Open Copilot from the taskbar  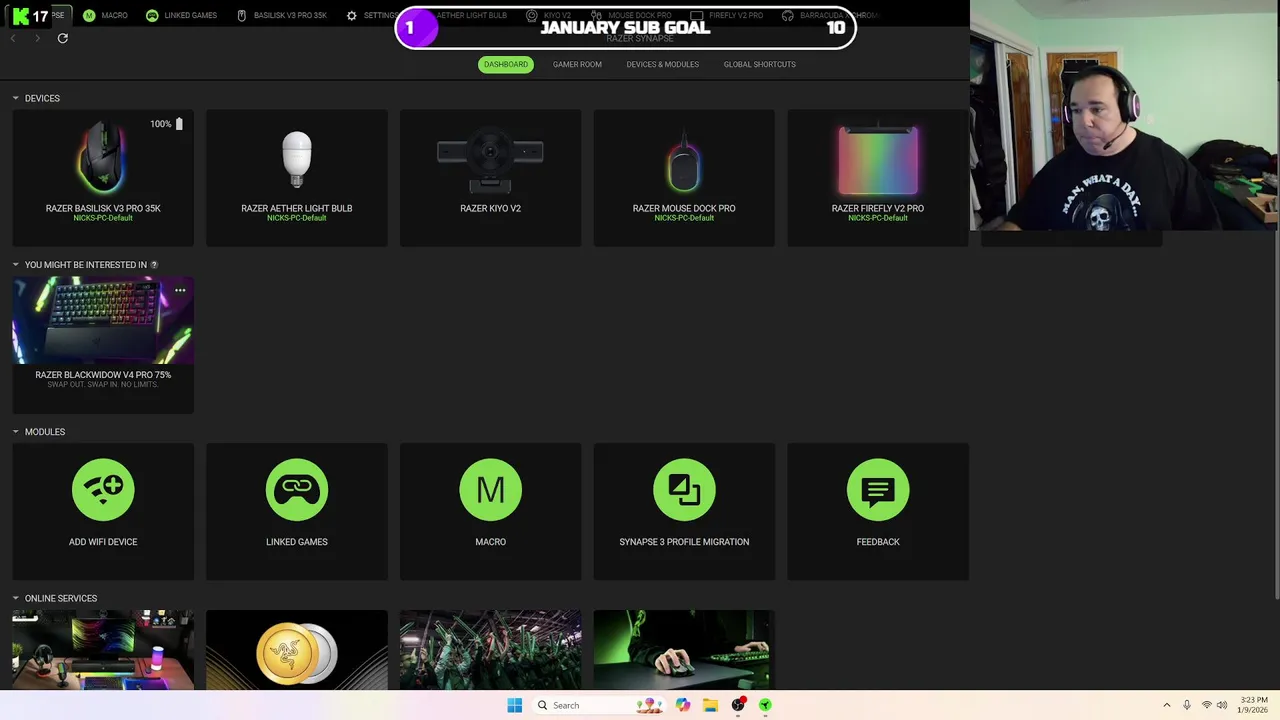click(x=683, y=705)
